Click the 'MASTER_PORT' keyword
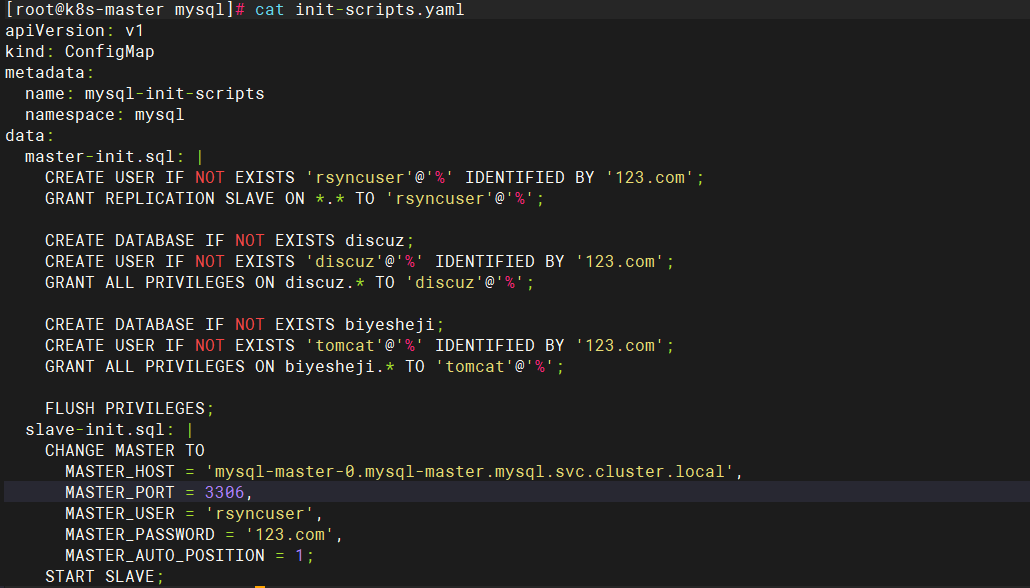 (x=120, y=493)
